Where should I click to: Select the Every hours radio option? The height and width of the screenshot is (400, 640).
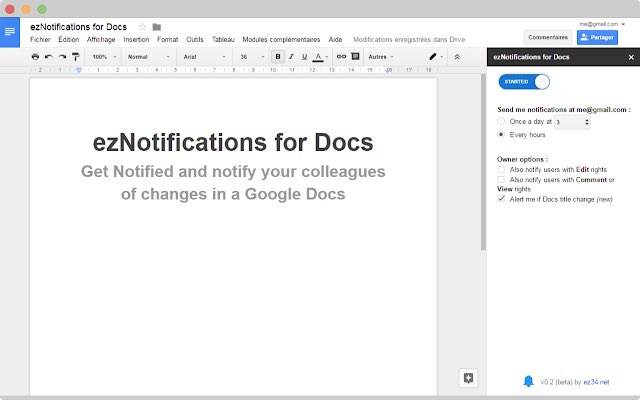coord(501,134)
